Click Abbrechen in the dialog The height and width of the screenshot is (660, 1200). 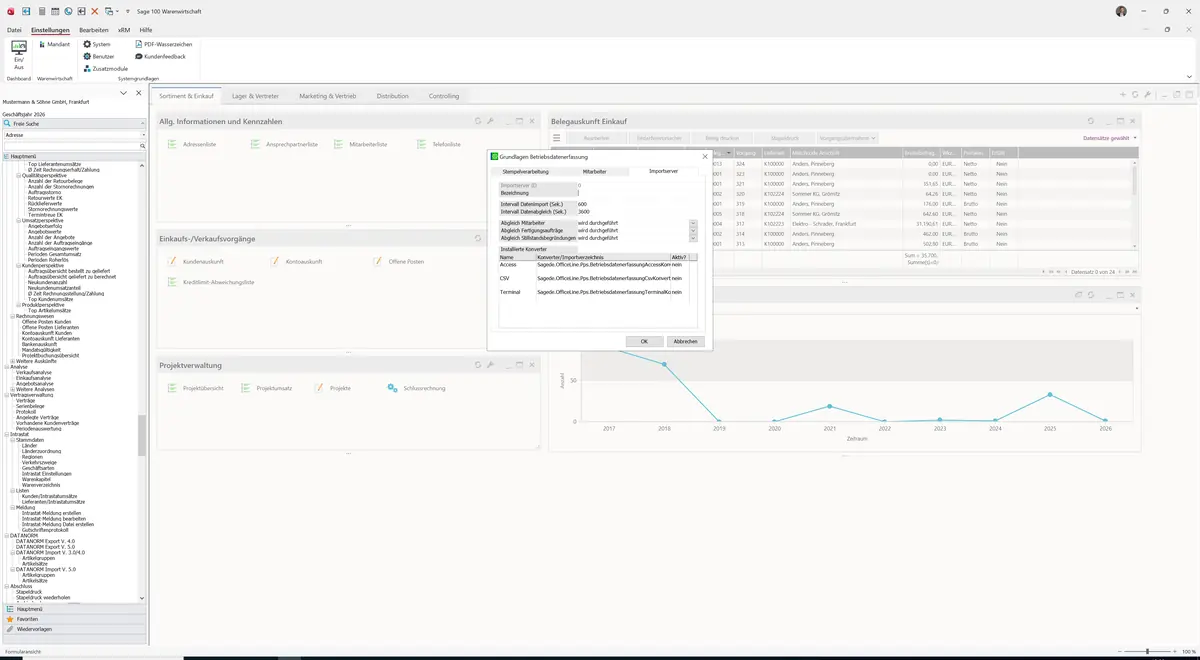click(x=686, y=341)
